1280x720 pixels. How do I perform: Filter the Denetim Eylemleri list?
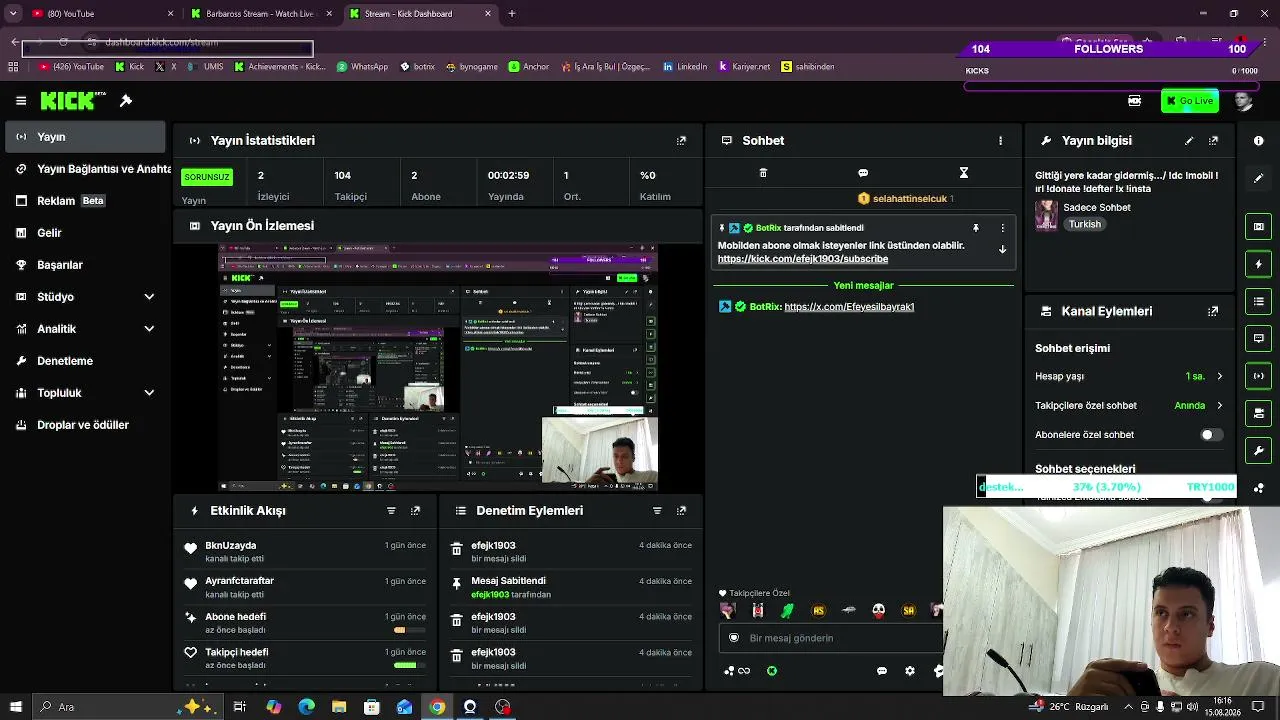657,511
